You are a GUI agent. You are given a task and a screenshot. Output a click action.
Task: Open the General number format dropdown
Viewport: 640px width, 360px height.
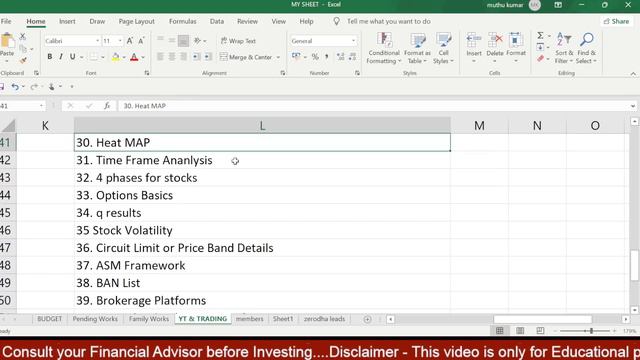pyautogui.click(x=353, y=41)
